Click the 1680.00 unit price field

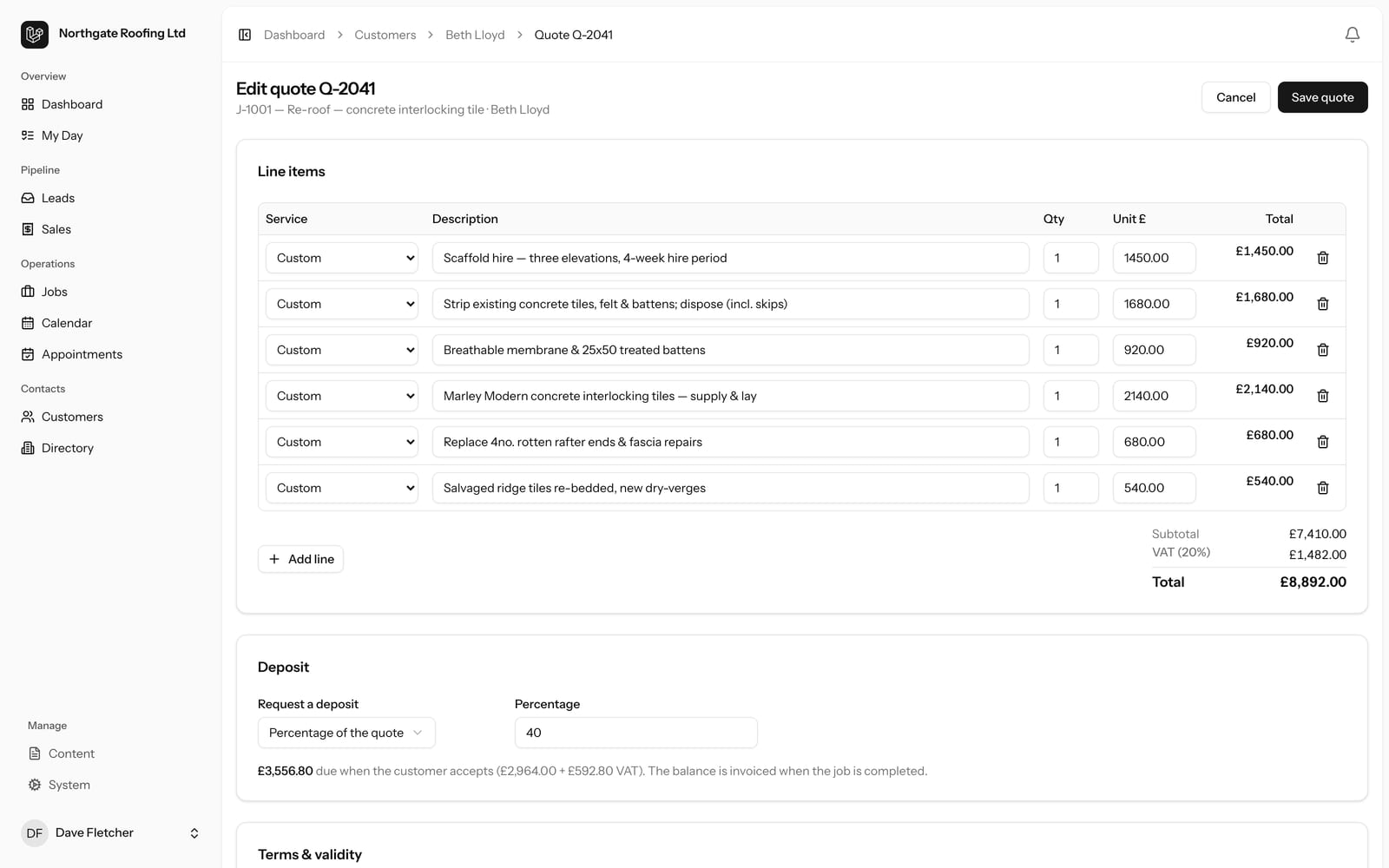coord(1155,304)
